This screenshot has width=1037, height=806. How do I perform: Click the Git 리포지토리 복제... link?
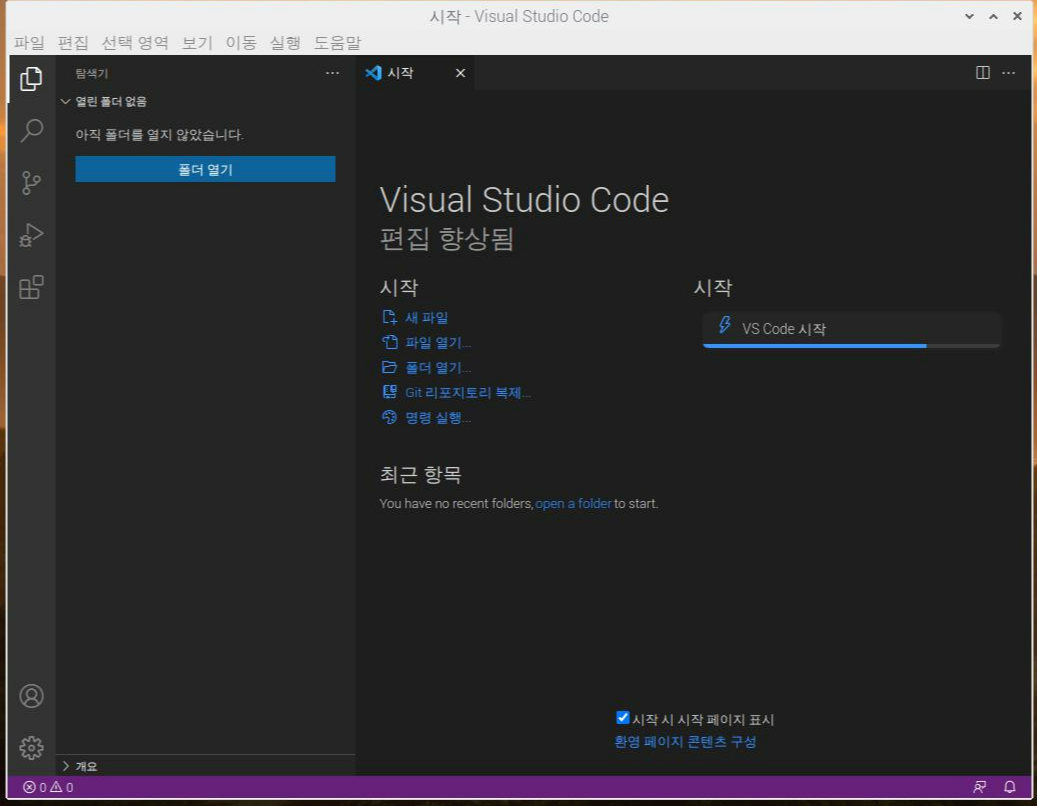(468, 393)
